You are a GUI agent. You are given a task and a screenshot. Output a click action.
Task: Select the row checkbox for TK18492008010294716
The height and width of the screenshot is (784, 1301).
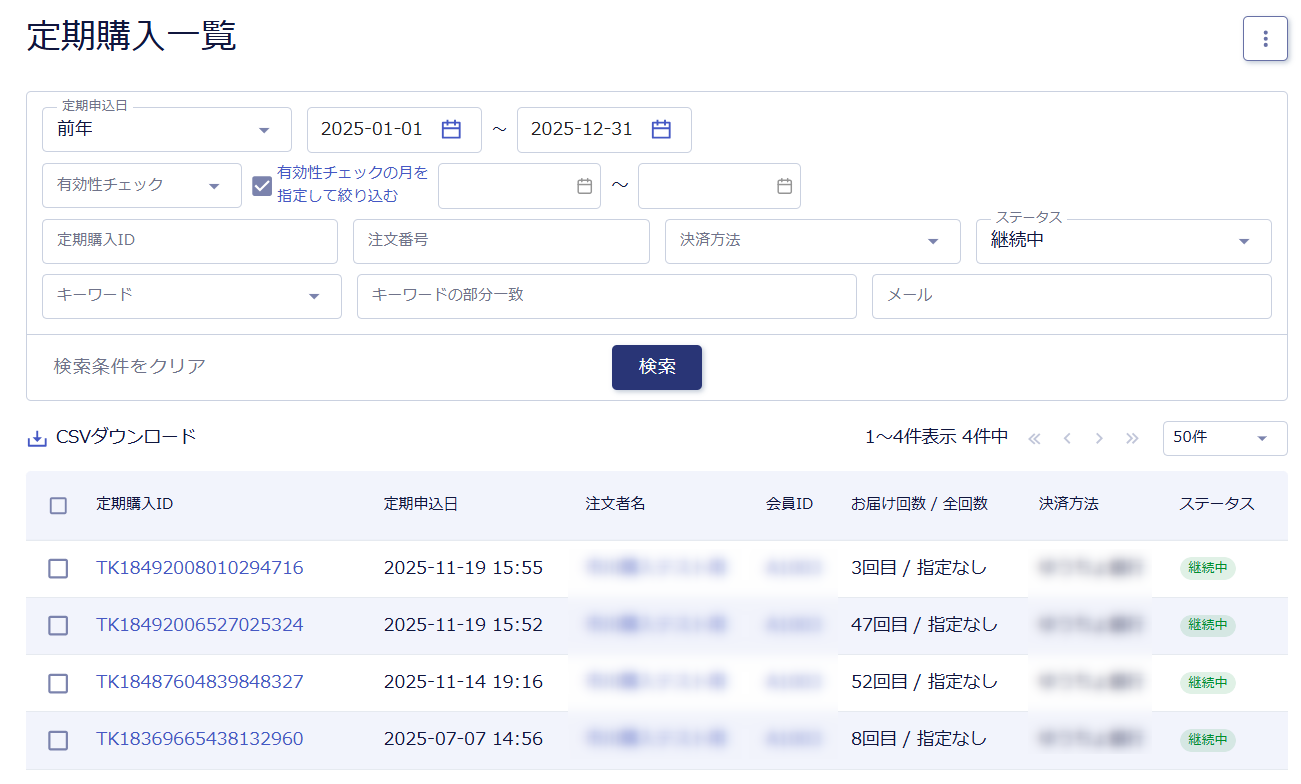58,568
